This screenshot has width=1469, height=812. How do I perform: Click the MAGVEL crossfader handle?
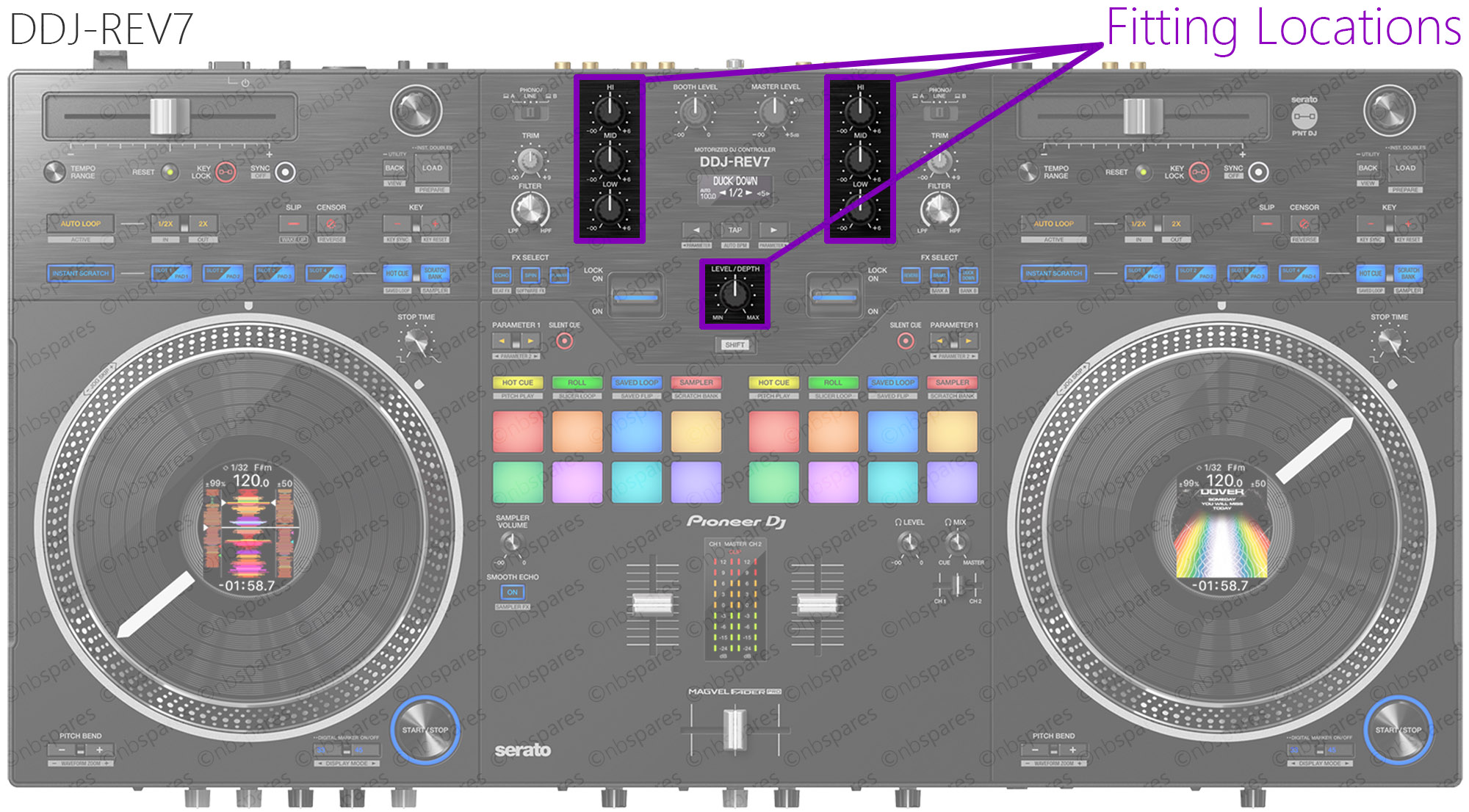click(734, 728)
